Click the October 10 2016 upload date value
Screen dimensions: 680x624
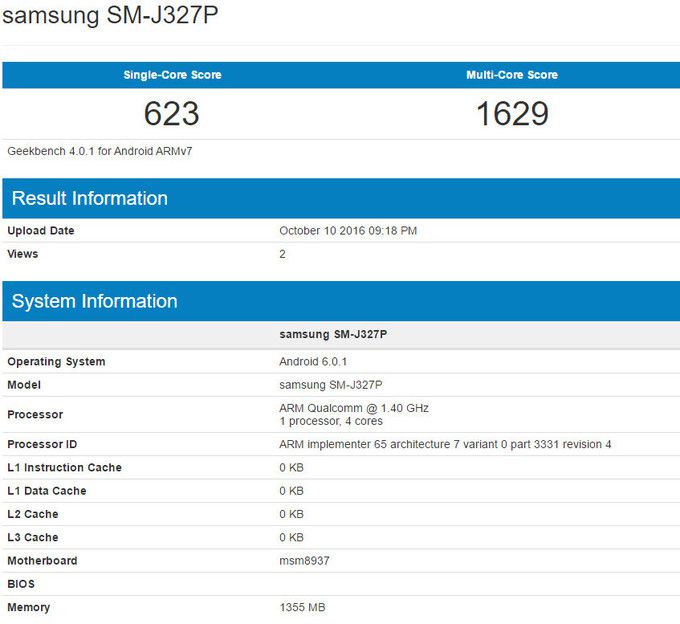coord(348,231)
